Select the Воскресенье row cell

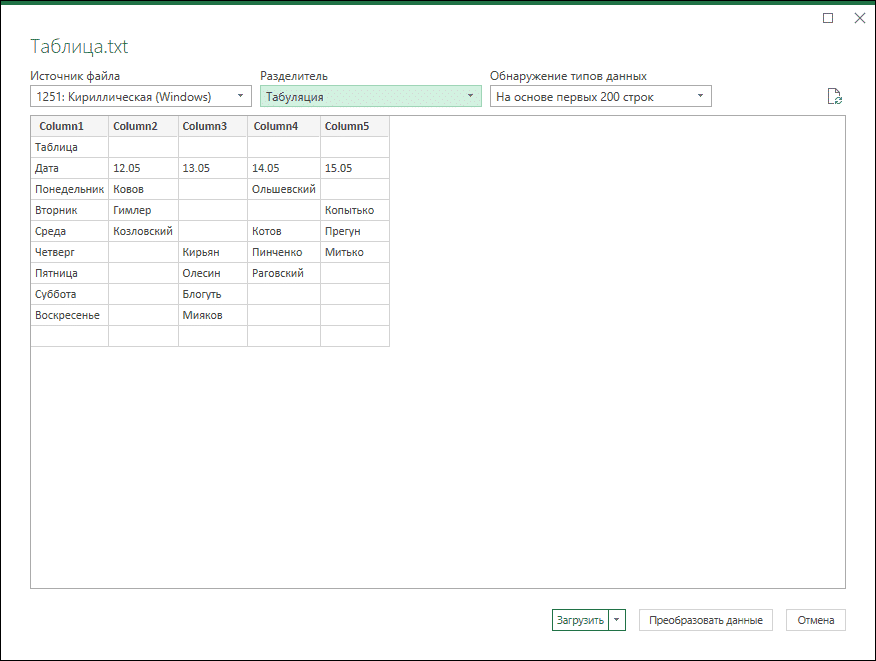coord(68,315)
